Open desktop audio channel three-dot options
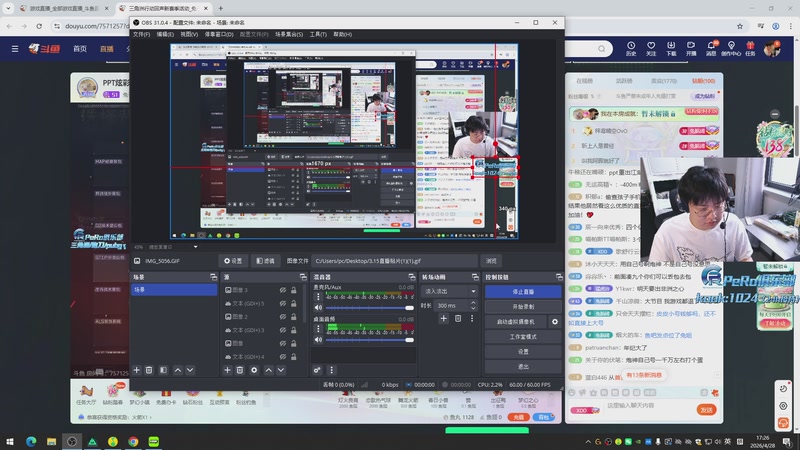The width and height of the screenshot is (800, 450). click(x=318, y=329)
